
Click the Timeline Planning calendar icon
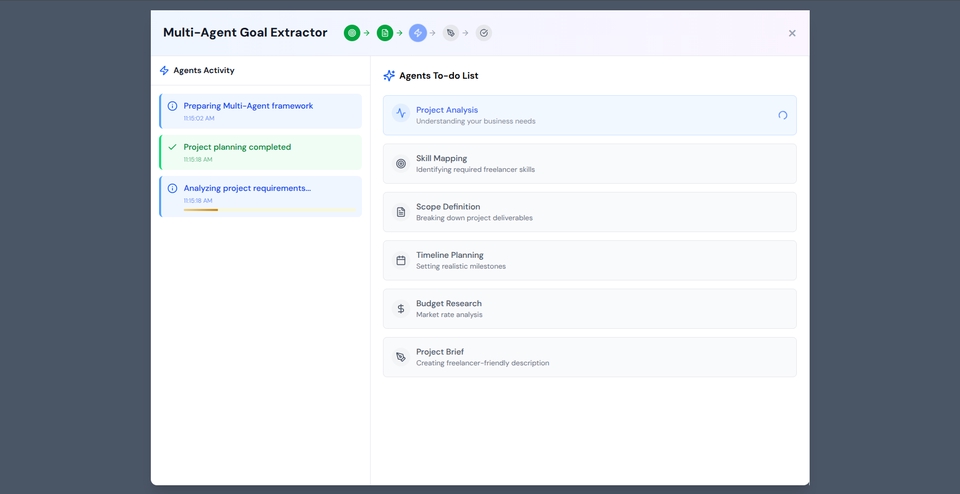coord(401,260)
